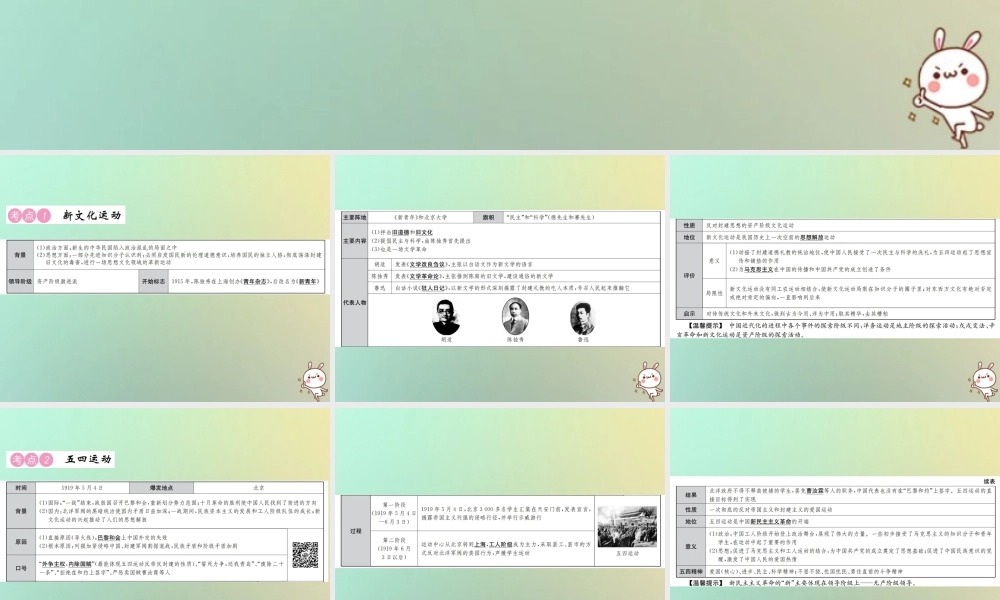
Task: Select the portrait photo of 鲁迅
Action: tap(582, 318)
